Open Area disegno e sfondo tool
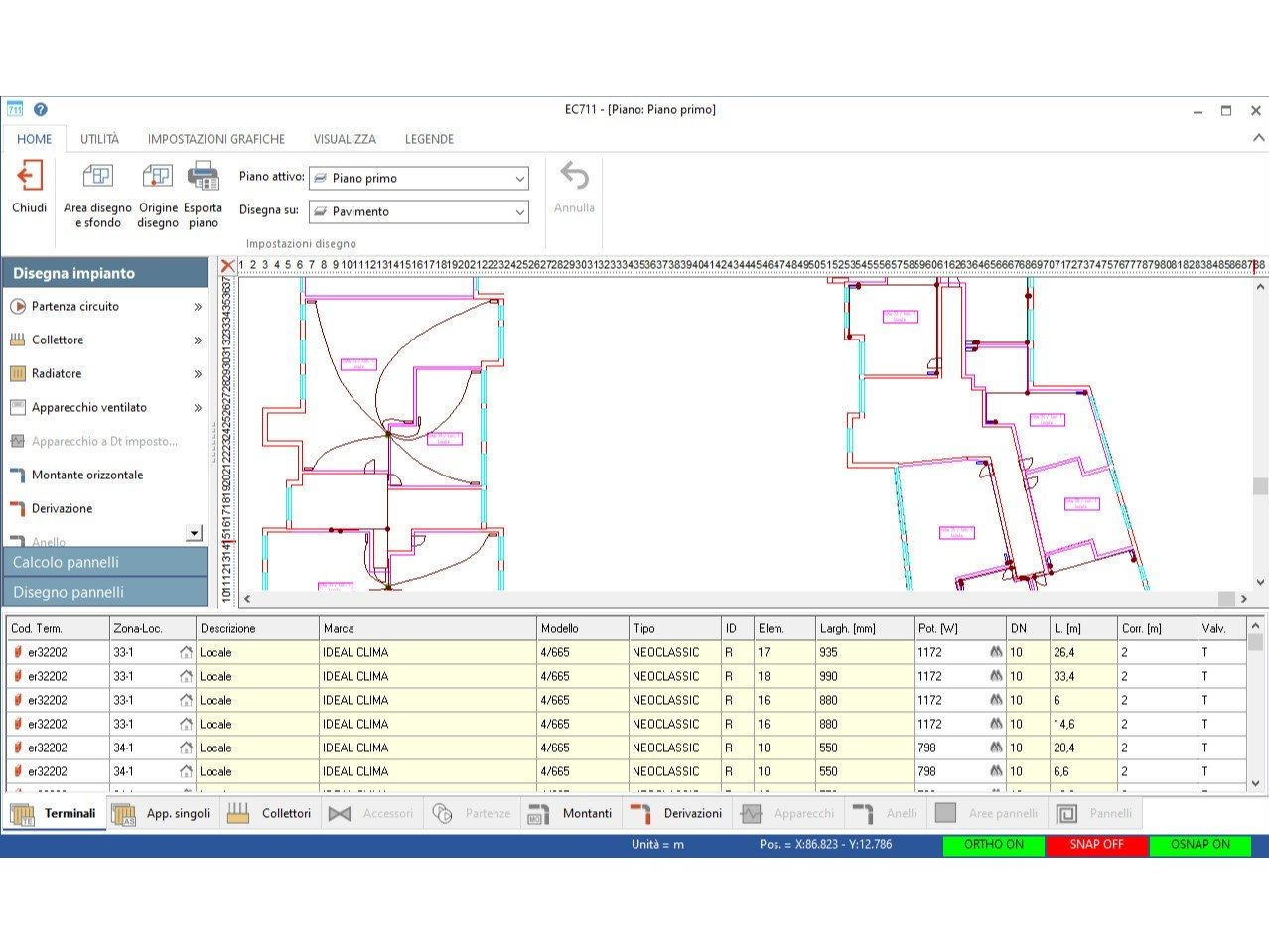1269x952 pixels. pyautogui.click(x=97, y=178)
